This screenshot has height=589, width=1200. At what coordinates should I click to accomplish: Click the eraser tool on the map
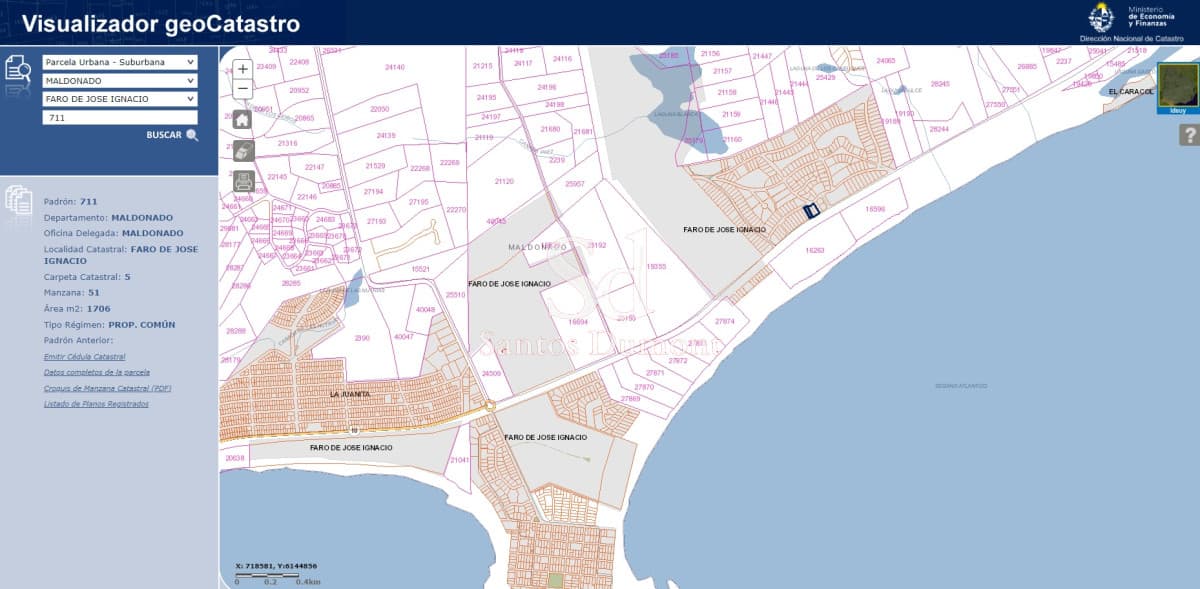pyautogui.click(x=243, y=151)
